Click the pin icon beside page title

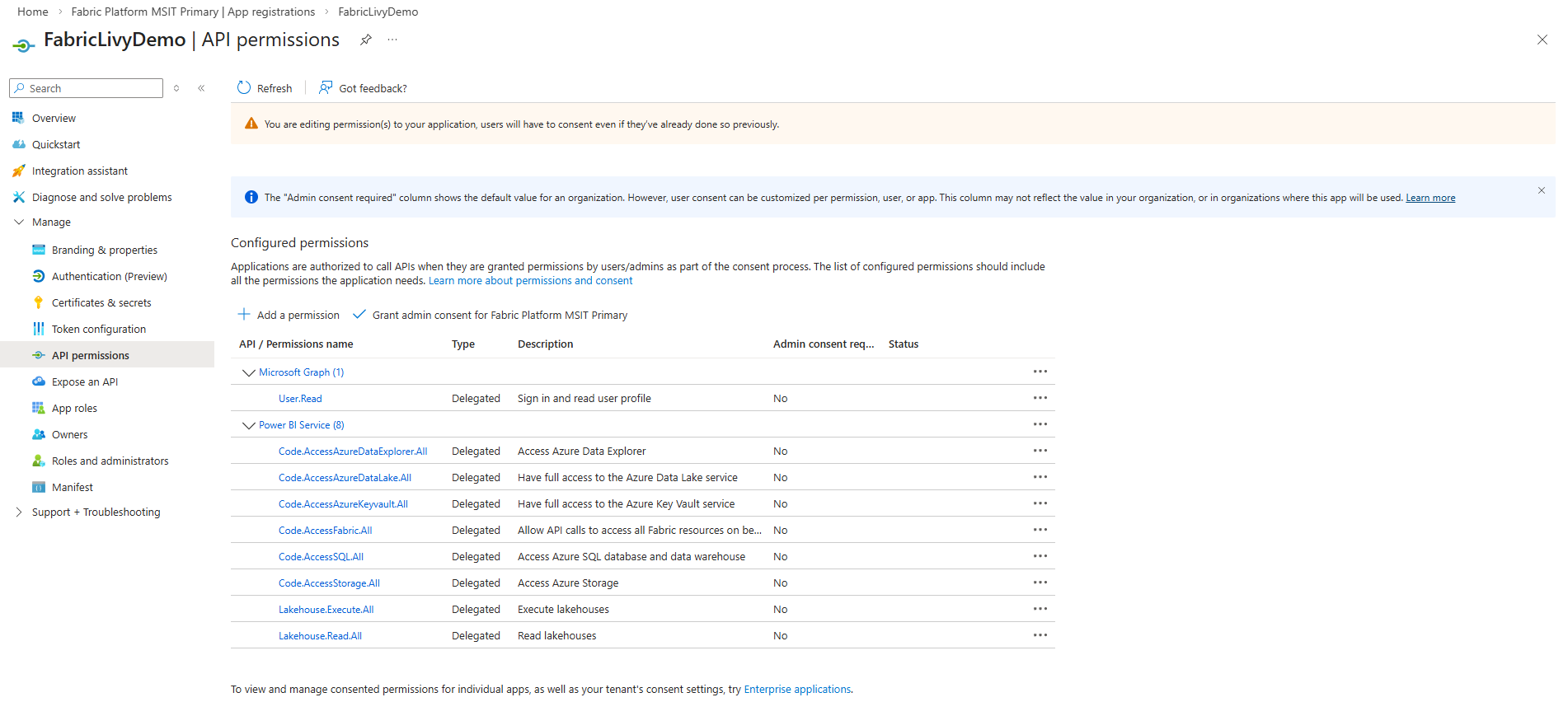pos(366,40)
